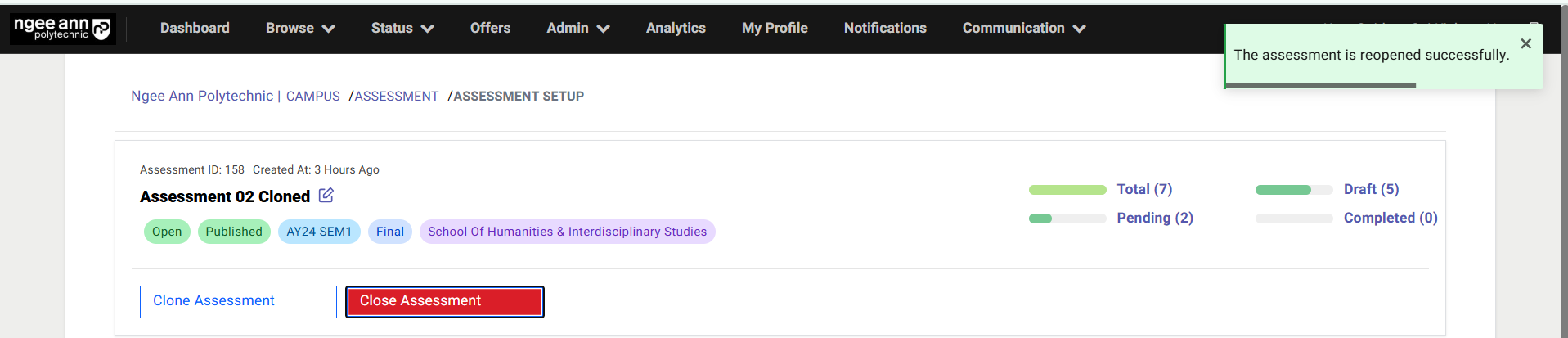Screen dimensions: 1568x338
Task: Click the Ngee Ann Polytechnic logo
Action: click(x=62, y=29)
